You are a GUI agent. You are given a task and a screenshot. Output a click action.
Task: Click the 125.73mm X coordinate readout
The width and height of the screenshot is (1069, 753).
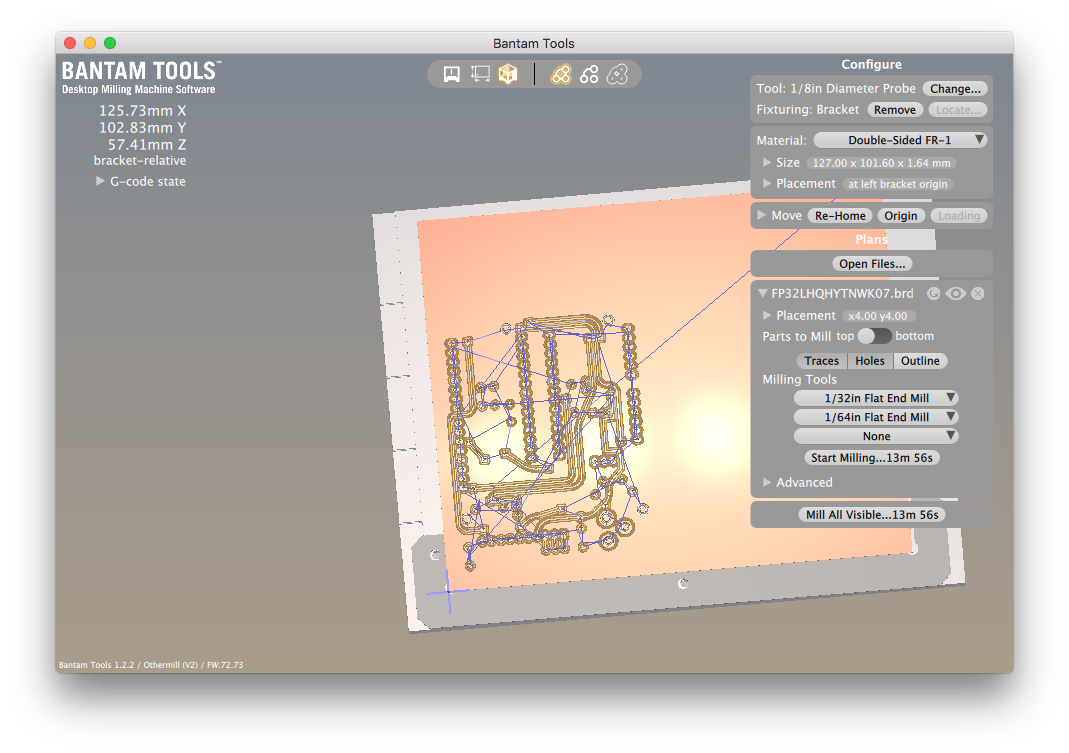[x=142, y=110]
